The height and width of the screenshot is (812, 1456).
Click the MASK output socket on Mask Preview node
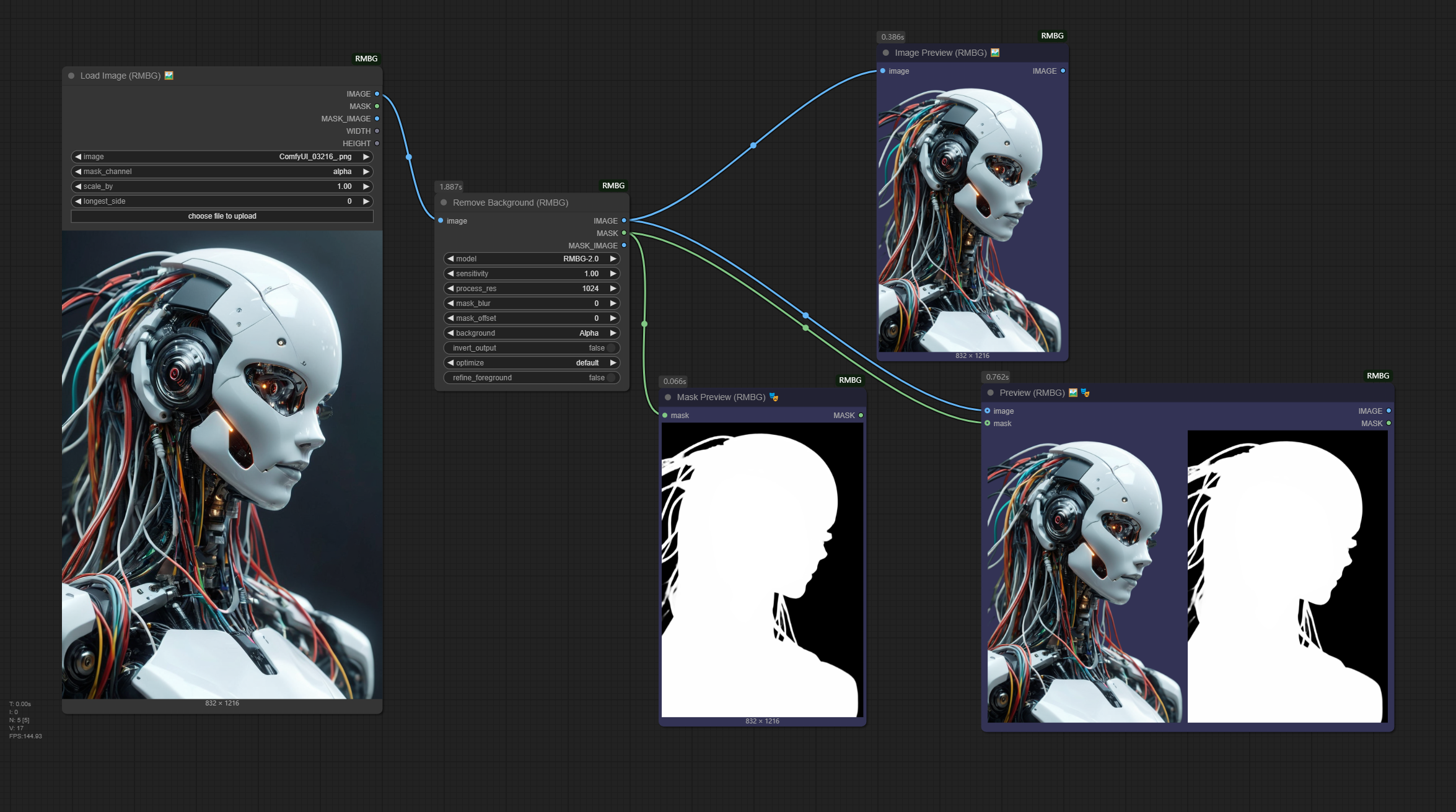click(x=861, y=416)
